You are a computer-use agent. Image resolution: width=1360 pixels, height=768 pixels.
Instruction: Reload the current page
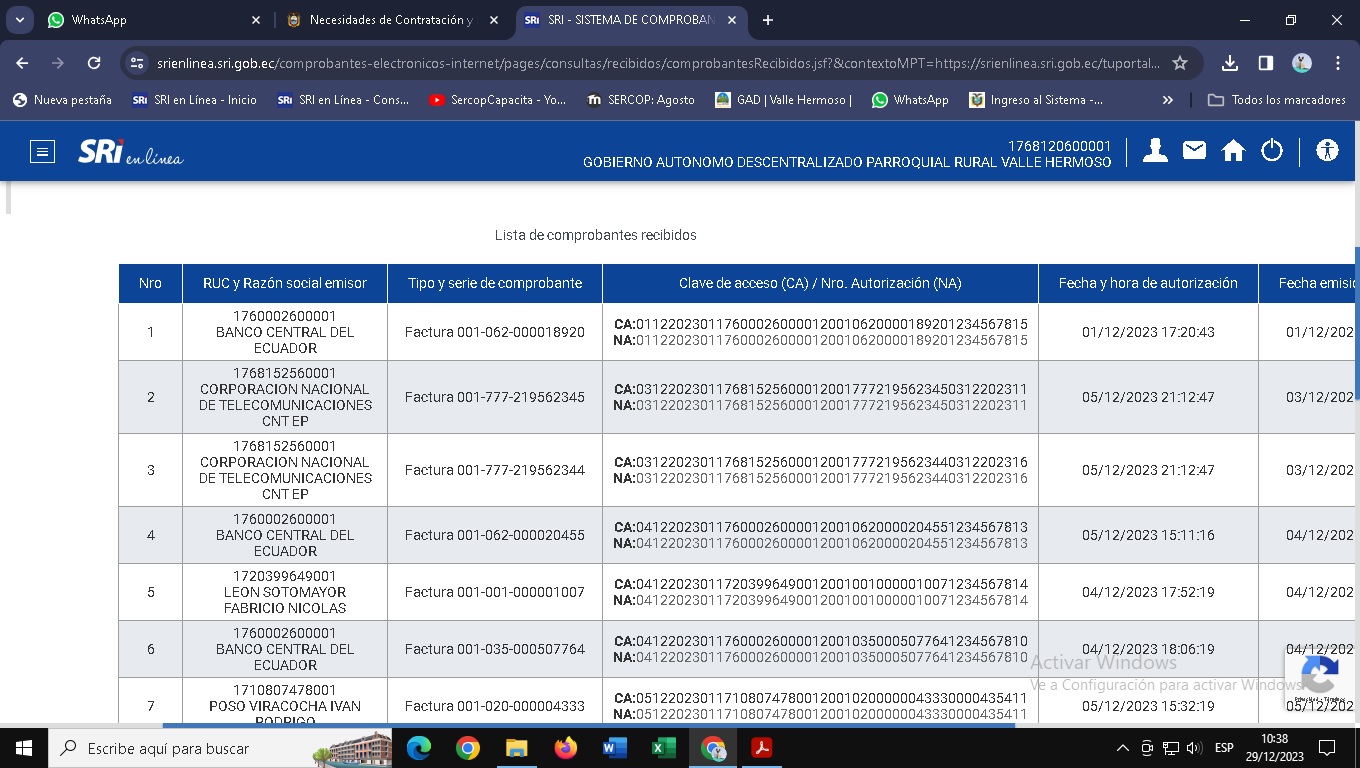point(94,63)
